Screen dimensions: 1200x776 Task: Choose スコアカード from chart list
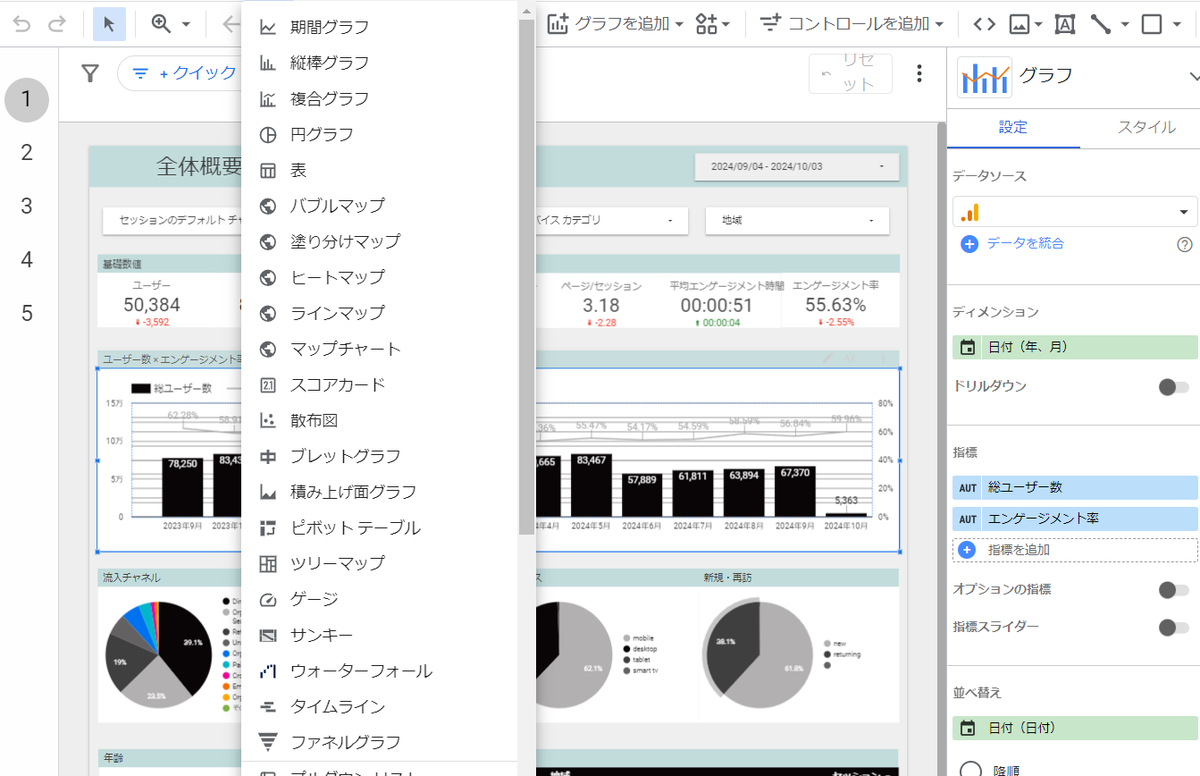(x=379, y=385)
